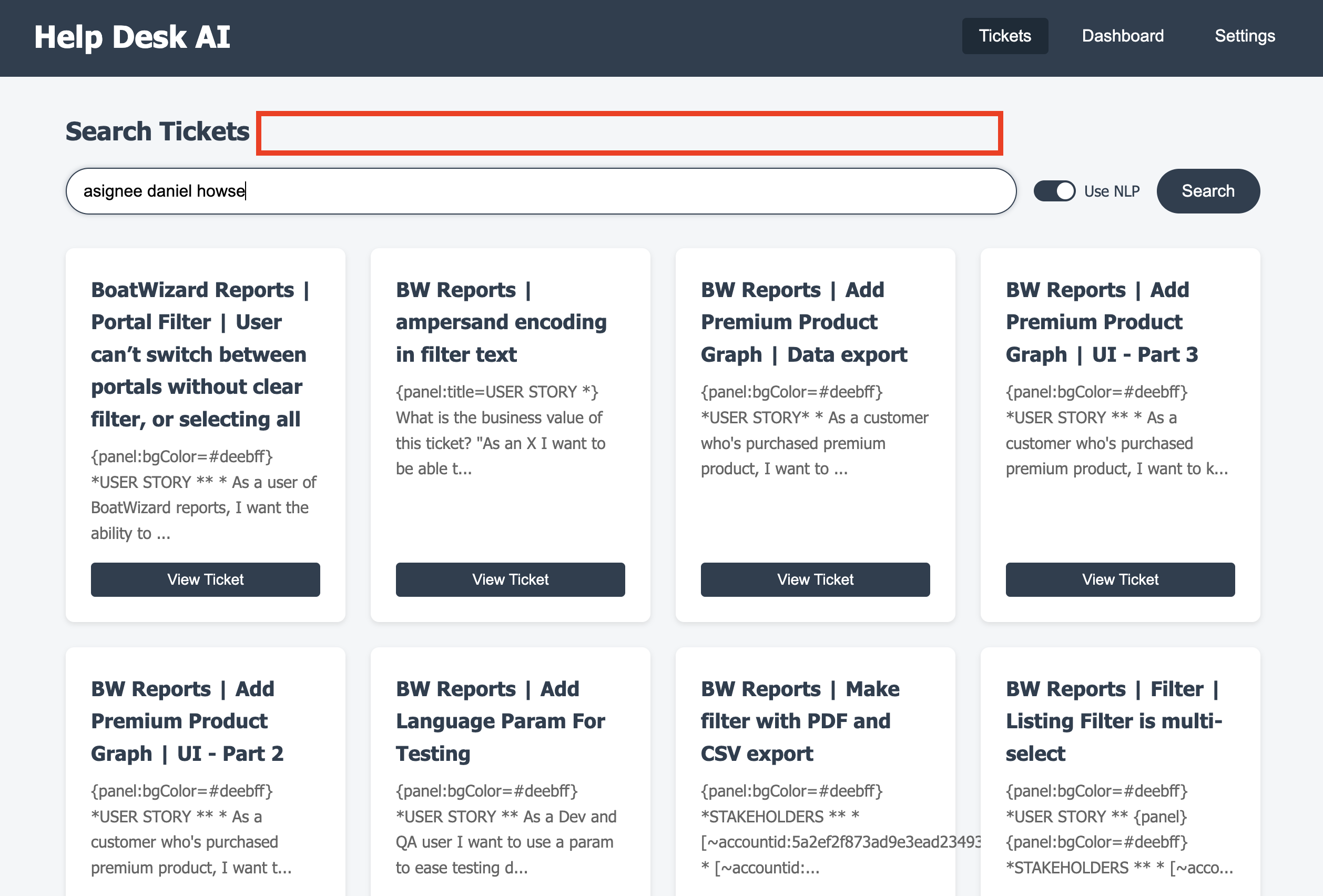Open the Tickets nav tab
The width and height of the screenshot is (1323, 896).
1004,36
